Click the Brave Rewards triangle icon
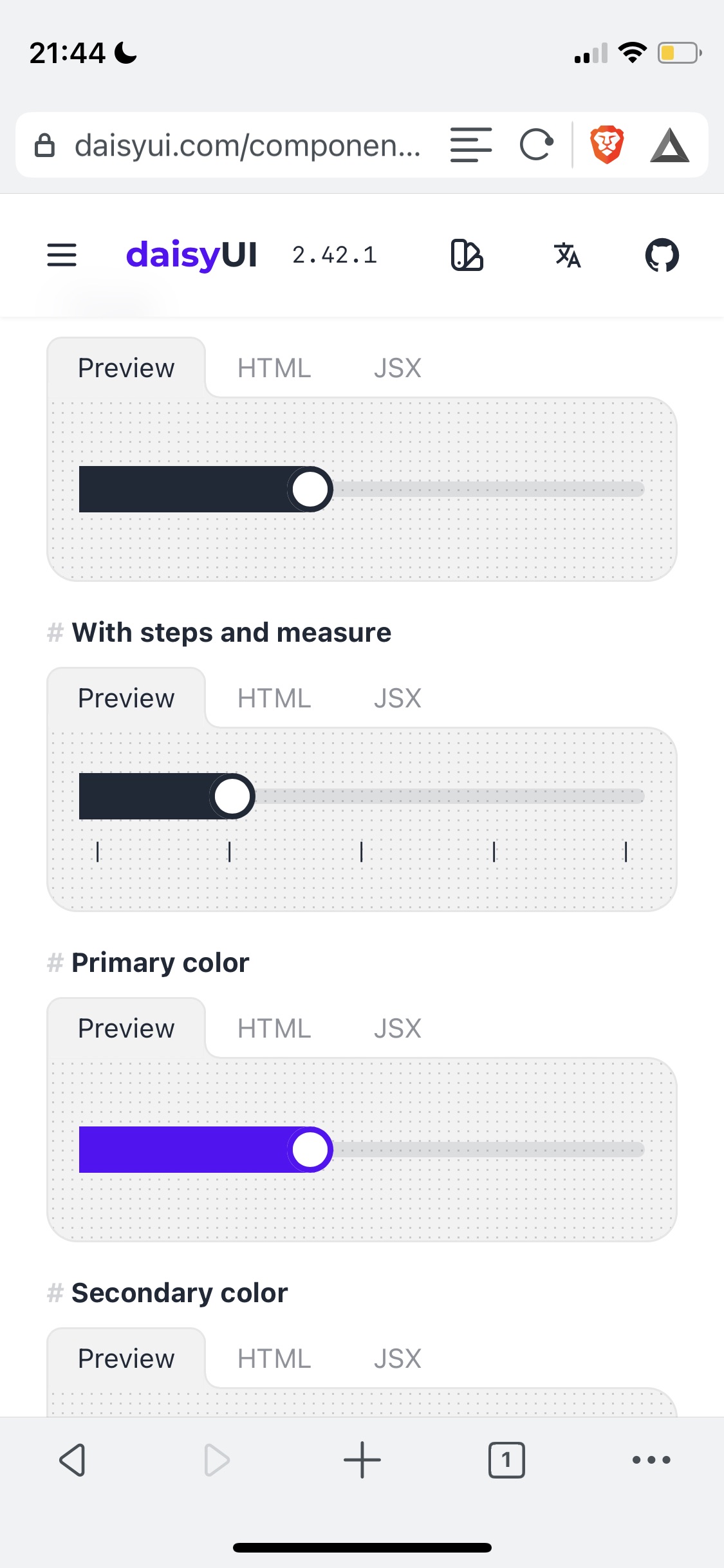724x1568 pixels. [670, 144]
